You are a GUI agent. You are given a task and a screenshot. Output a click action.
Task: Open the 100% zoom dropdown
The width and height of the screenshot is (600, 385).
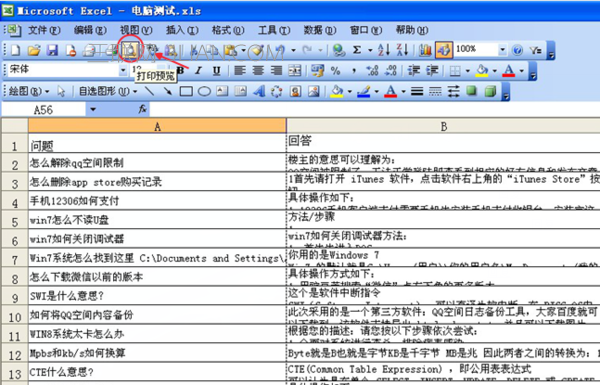(x=502, y=50)
